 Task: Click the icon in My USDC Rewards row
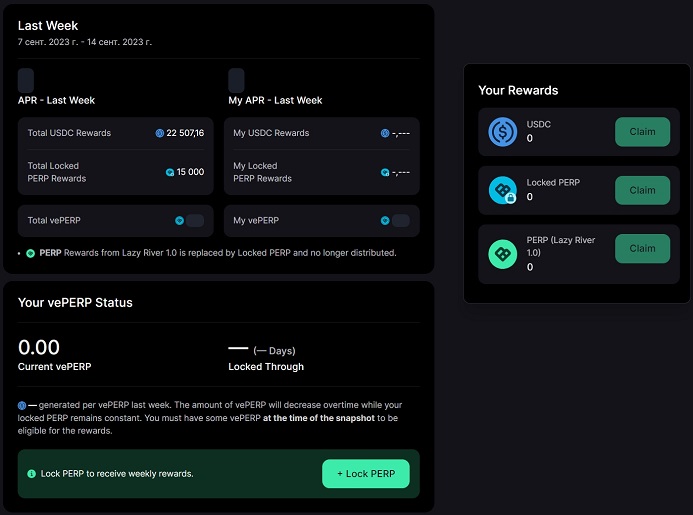pyautogui.click(x=385, y=133)
